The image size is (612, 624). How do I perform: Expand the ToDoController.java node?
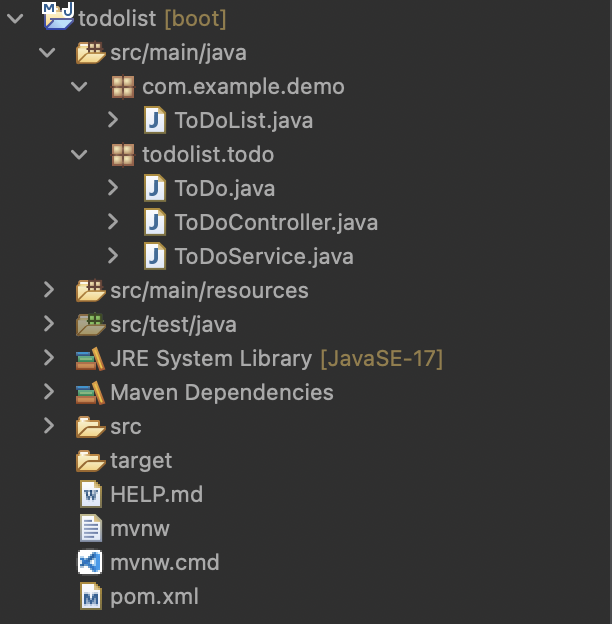[113, 222]
